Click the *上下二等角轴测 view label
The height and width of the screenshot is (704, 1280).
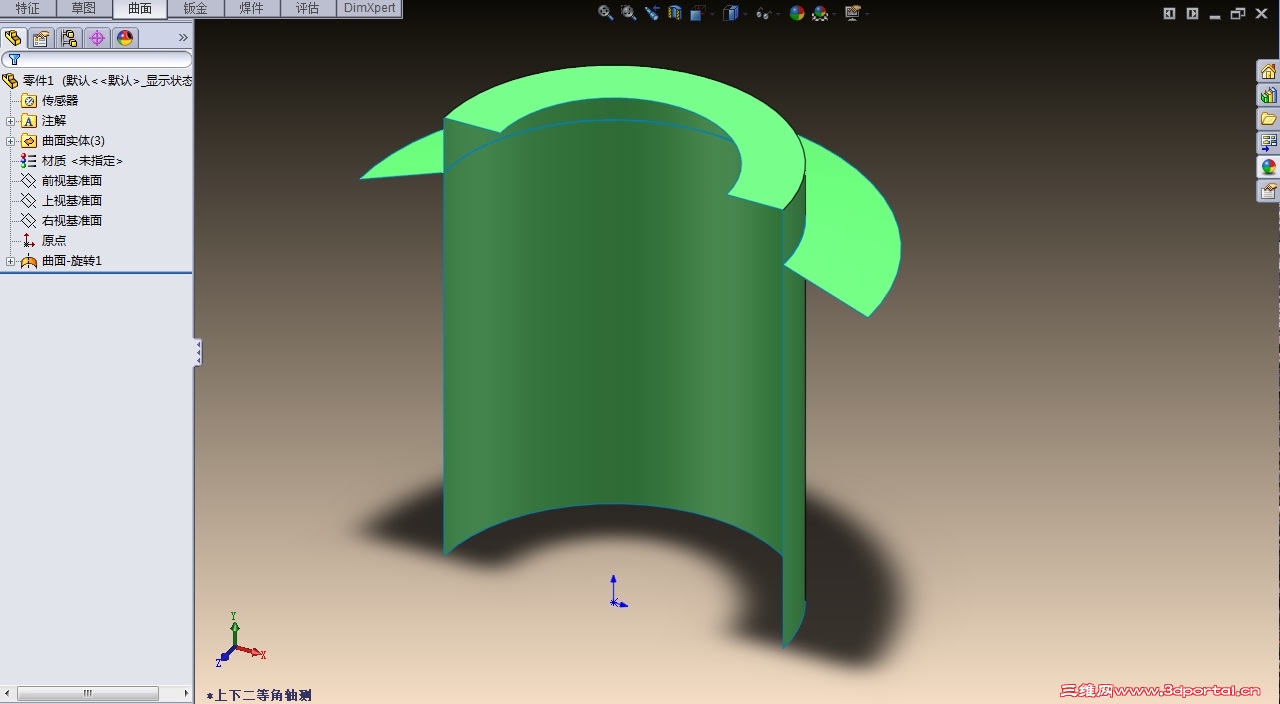(260, 695)
